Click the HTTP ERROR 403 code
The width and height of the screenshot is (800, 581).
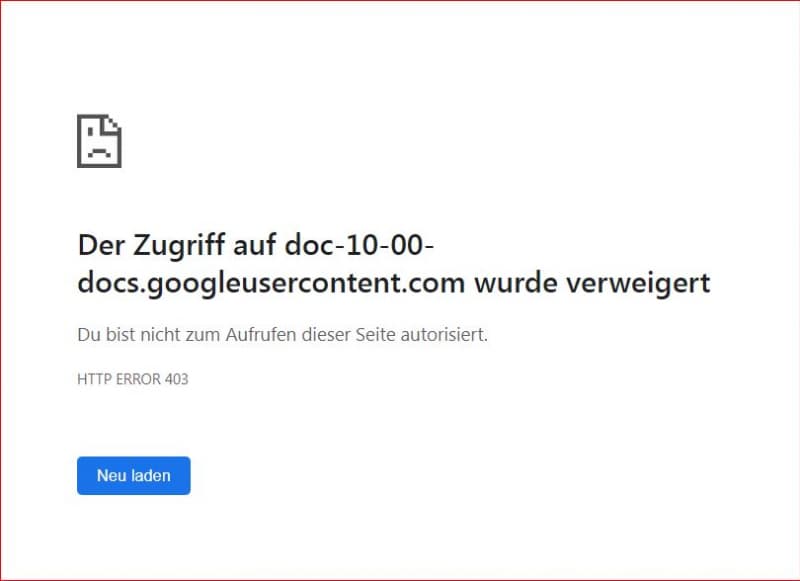pos(133,379)
